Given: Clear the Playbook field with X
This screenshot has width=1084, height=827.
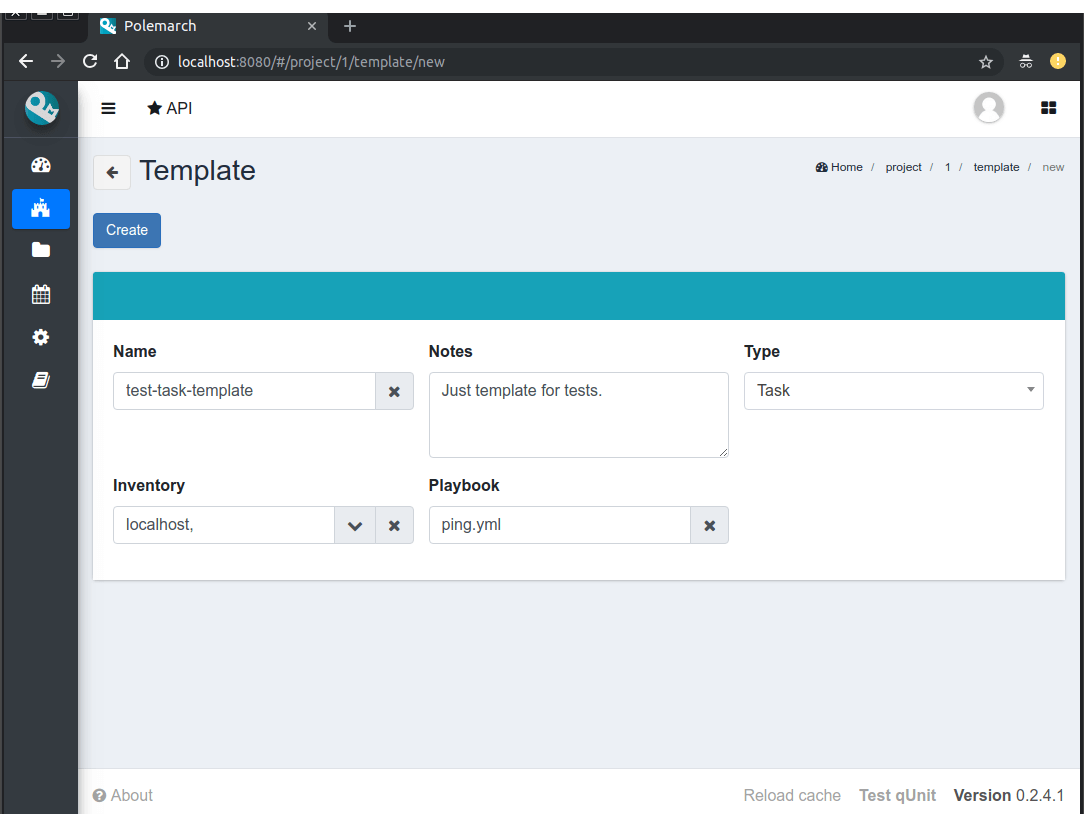Looking at the screenshot, I should [x=709, y=525].
